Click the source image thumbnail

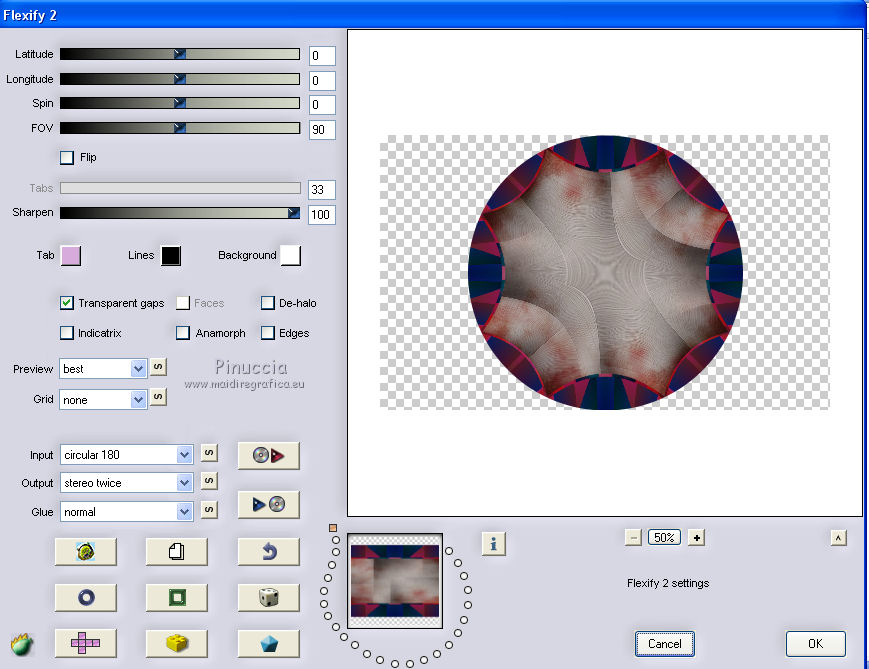click(x=395, y=581)
